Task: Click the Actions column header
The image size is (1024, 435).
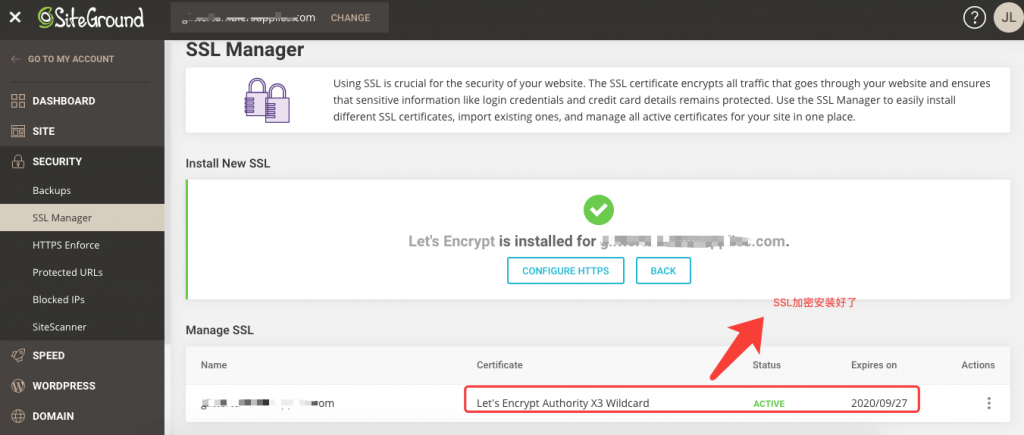Action: [x=978, y=365]
